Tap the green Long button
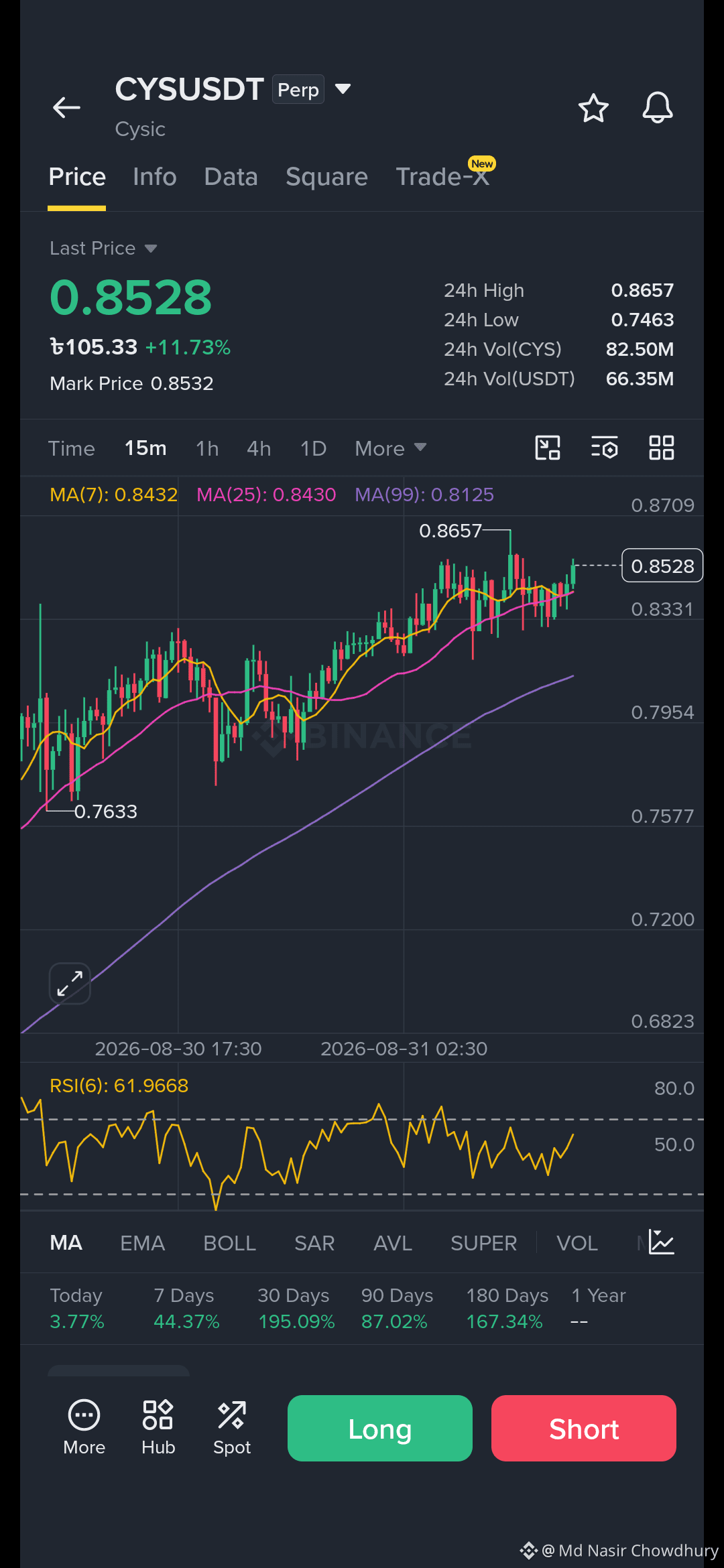This screenshot has width=724, height=1568. (380, 1428)
